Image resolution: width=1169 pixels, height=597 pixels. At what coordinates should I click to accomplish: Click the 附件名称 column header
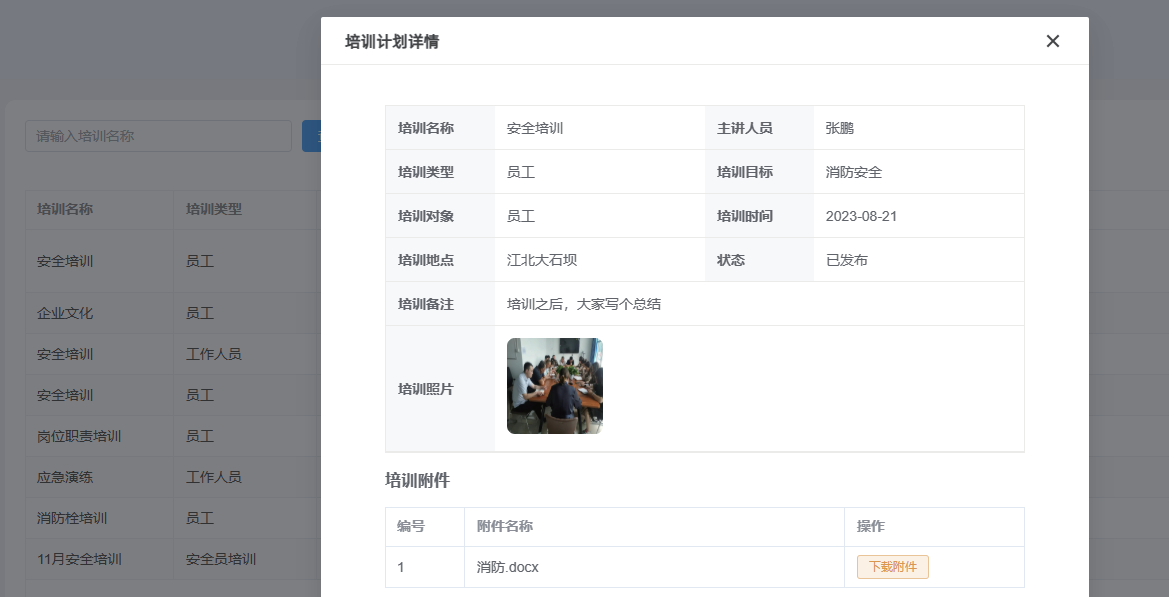[505, 526]
